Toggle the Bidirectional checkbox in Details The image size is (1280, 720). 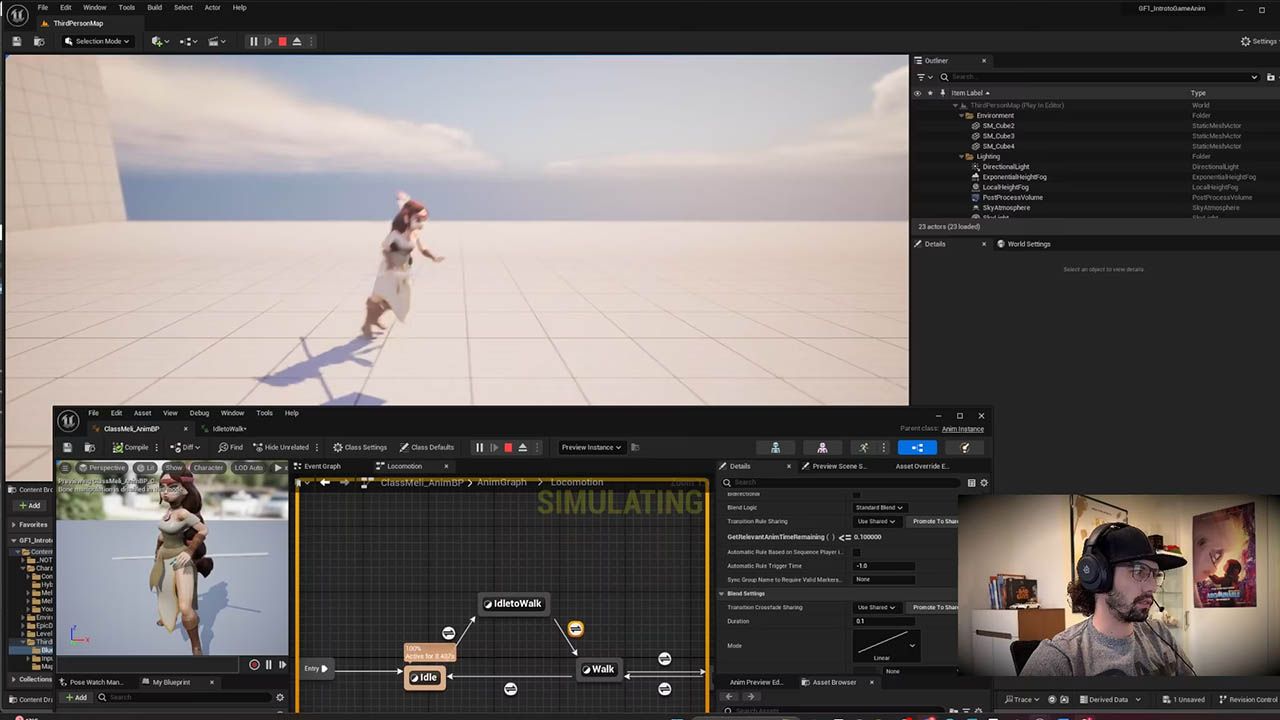point(856,494)
